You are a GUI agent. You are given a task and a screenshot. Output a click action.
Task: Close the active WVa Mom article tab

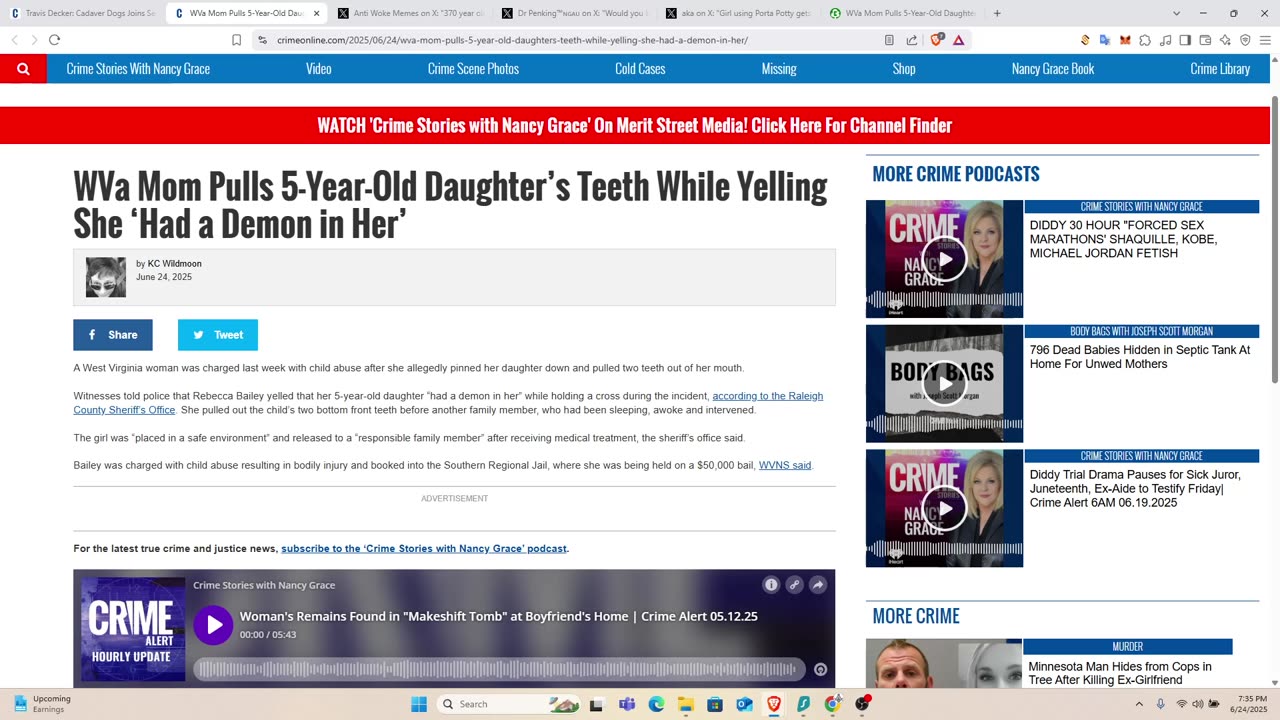pos(316,13)
